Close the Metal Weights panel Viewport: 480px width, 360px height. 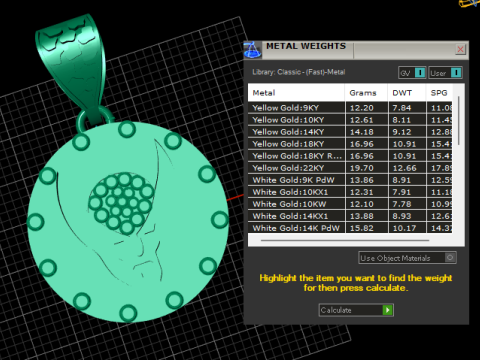460,49
